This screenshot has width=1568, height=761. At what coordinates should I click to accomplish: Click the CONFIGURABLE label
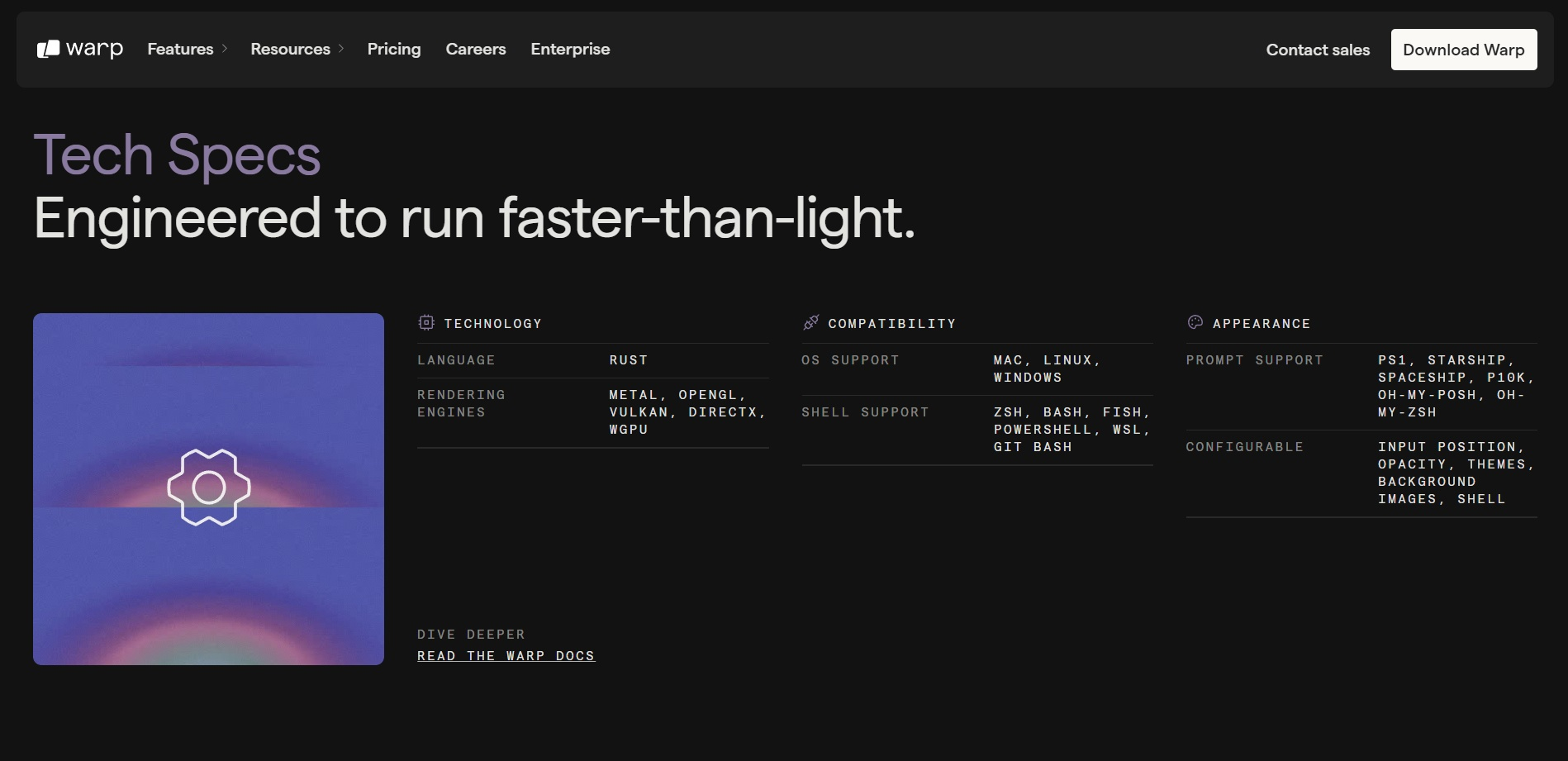[1245, 447]
